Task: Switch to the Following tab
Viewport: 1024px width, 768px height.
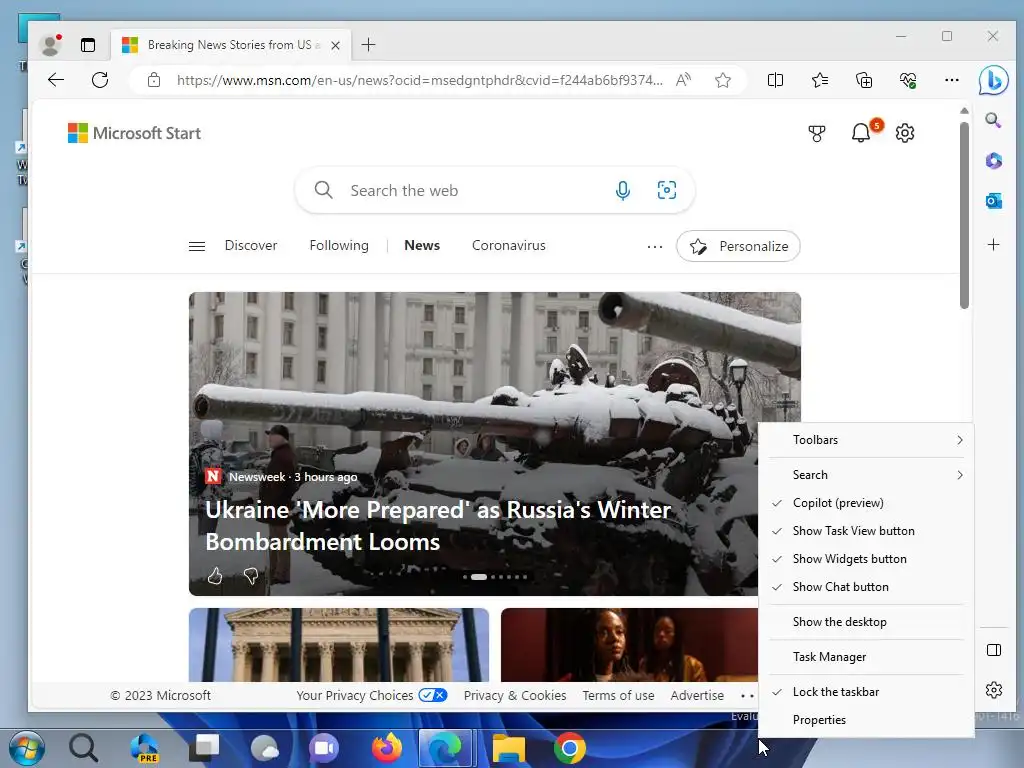Action: tap(339, 246)
